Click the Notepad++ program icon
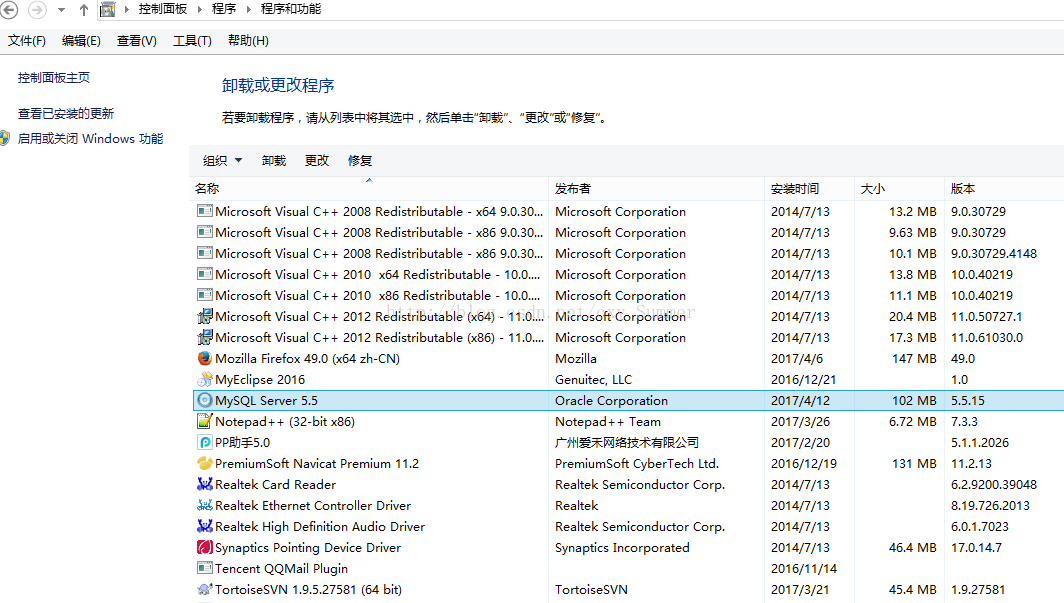 (x=203, y=421)
